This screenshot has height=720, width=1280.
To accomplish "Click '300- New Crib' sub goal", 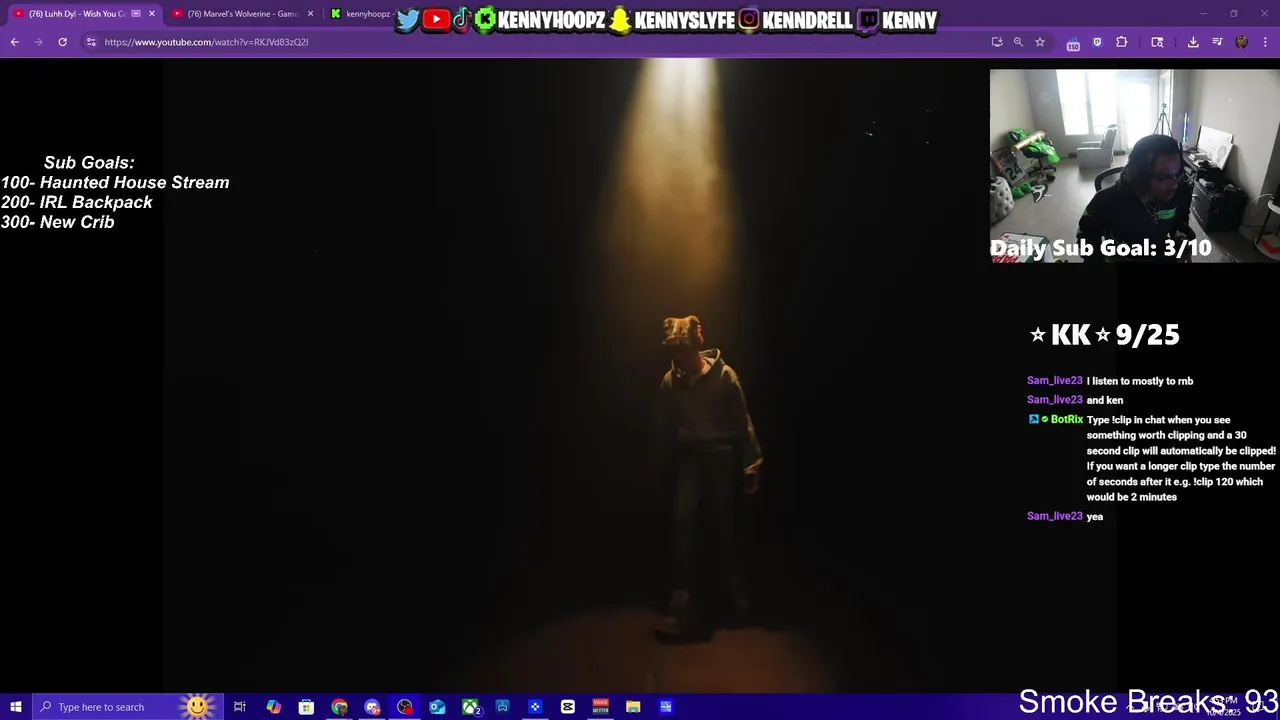I will 58,222.
